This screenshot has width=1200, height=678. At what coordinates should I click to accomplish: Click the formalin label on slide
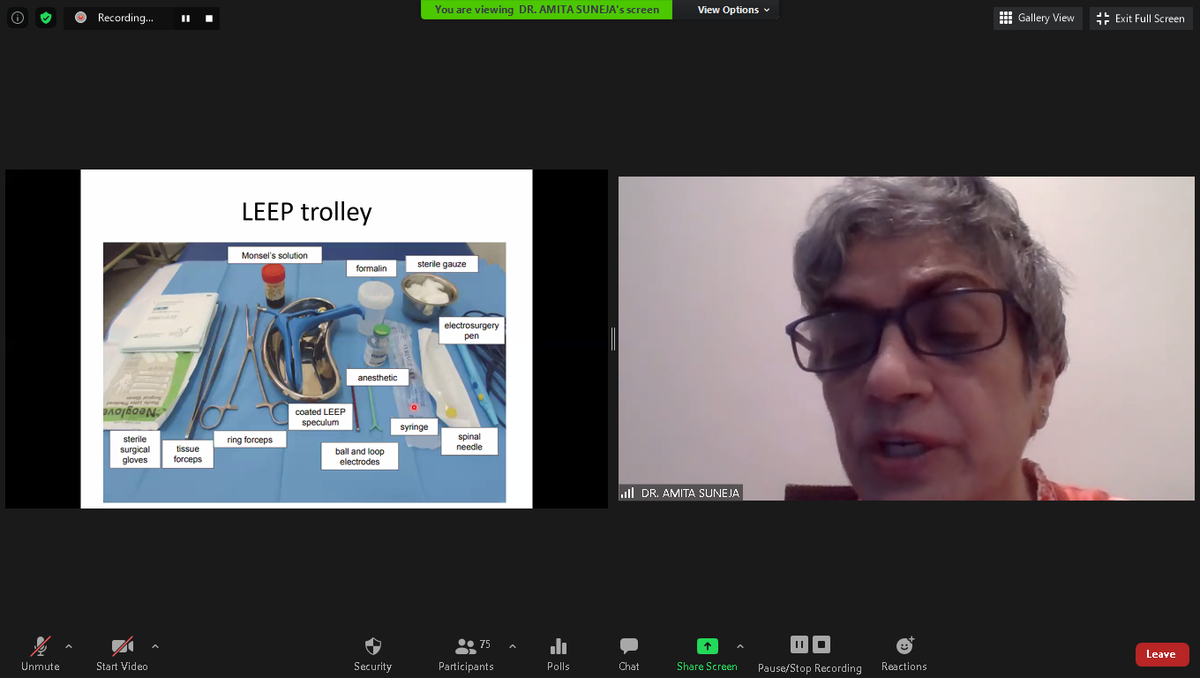[371, 269]
